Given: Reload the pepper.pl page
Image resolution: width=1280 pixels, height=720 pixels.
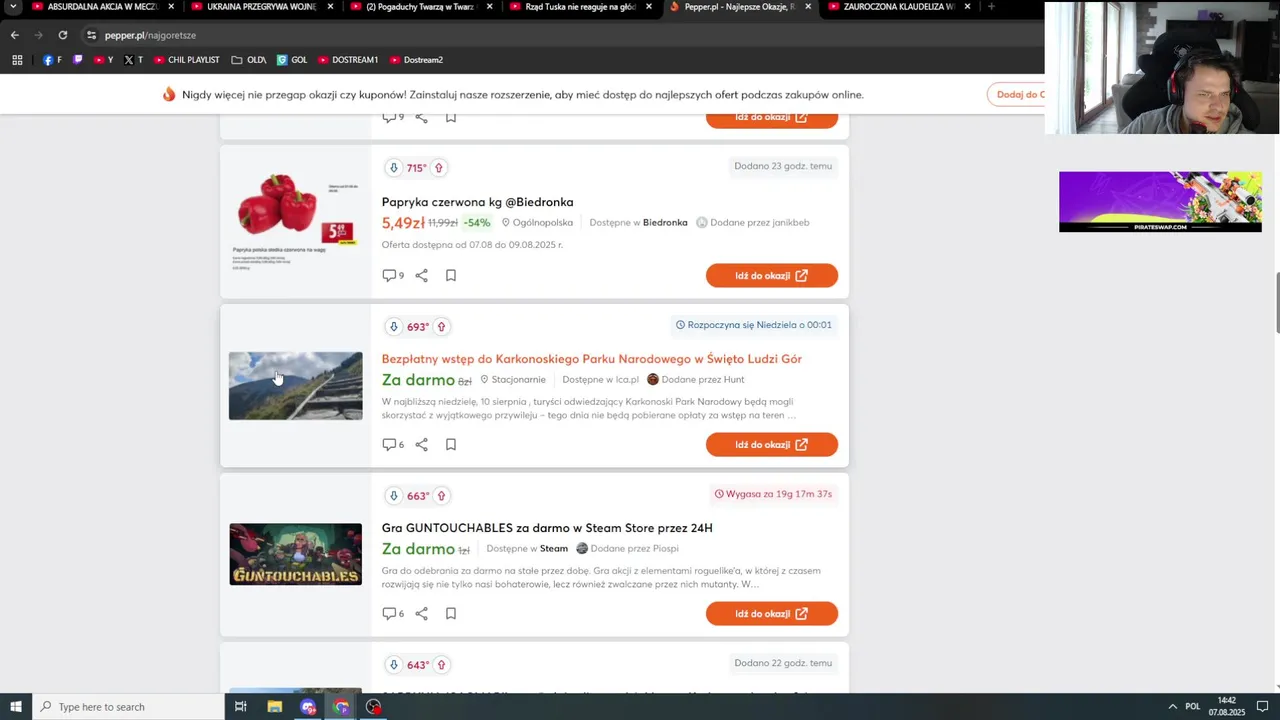Looking at the screenshot, I should (x=62, y=35).
